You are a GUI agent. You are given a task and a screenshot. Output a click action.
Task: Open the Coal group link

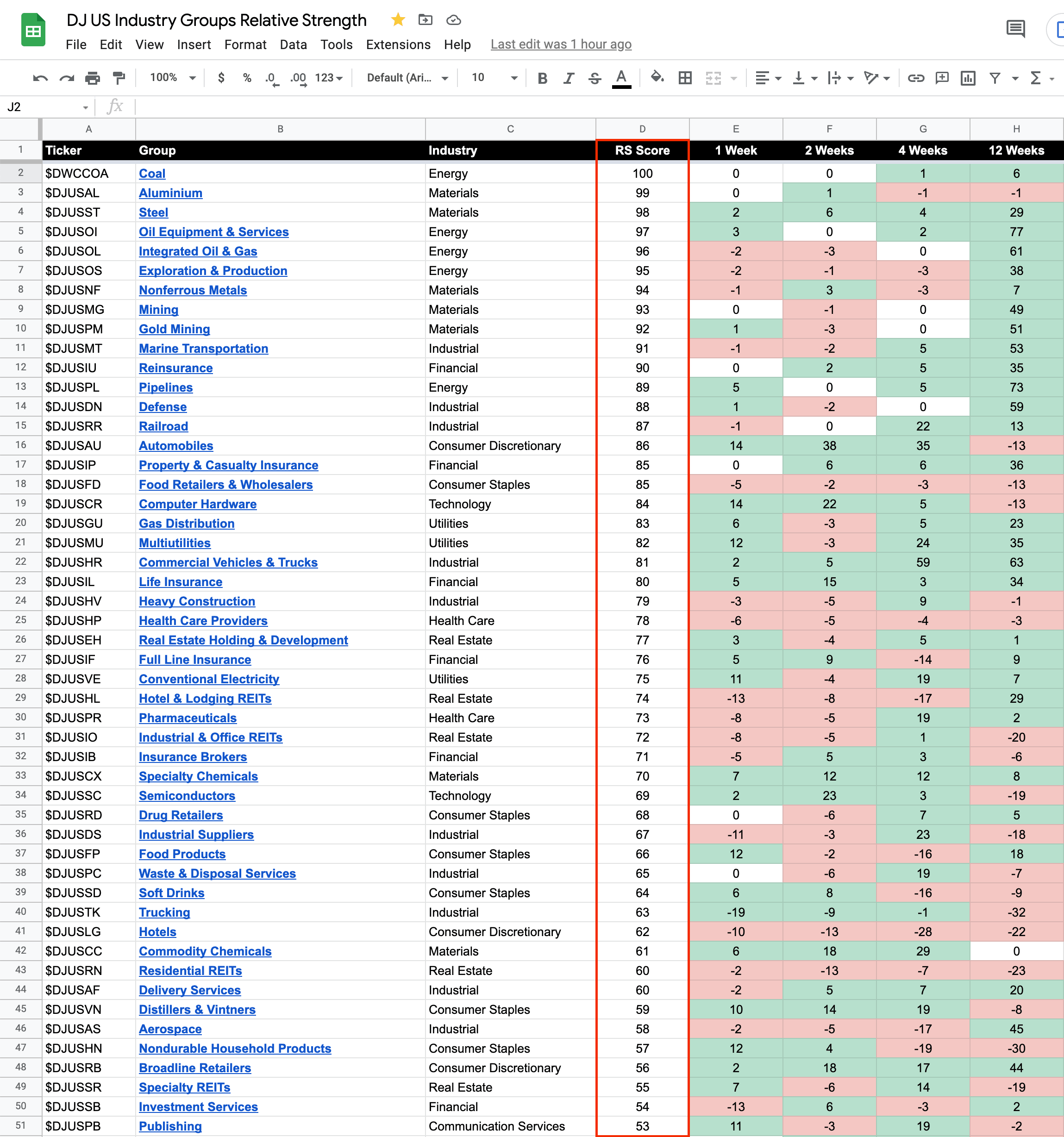152,174
